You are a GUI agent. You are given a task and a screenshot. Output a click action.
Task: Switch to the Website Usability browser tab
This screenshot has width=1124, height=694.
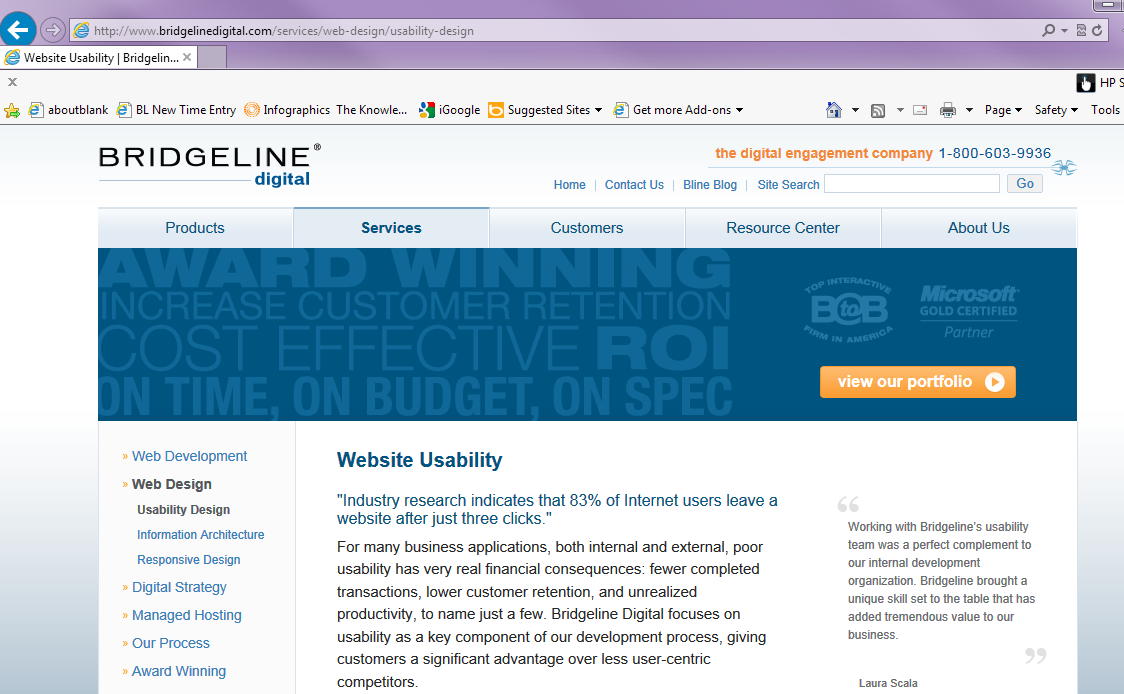[x=100, y=57]
